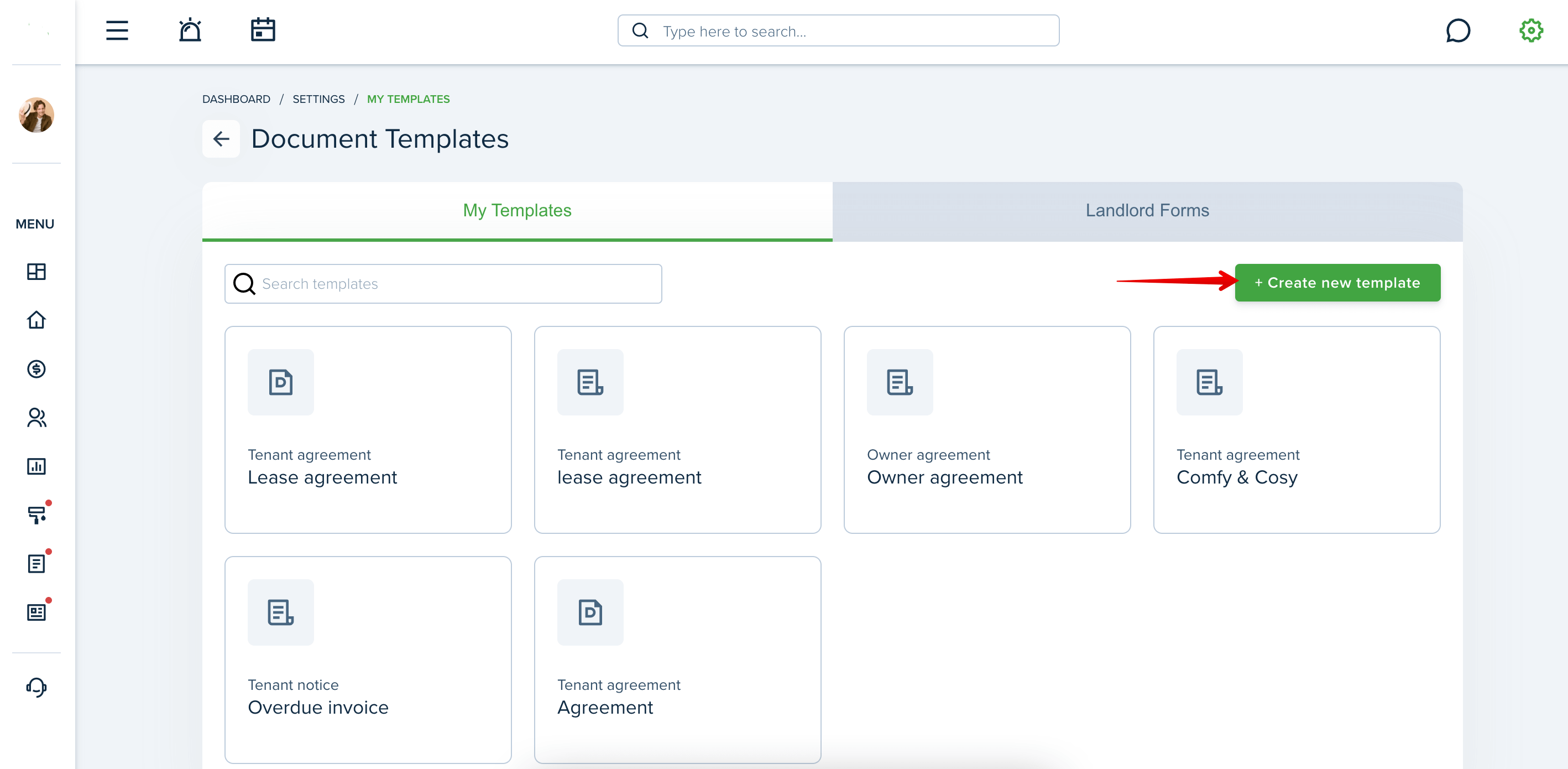Focus the Type here to search field
Image resolution: width=1568 pixels, height=769 pixels.
click(838, 31)
